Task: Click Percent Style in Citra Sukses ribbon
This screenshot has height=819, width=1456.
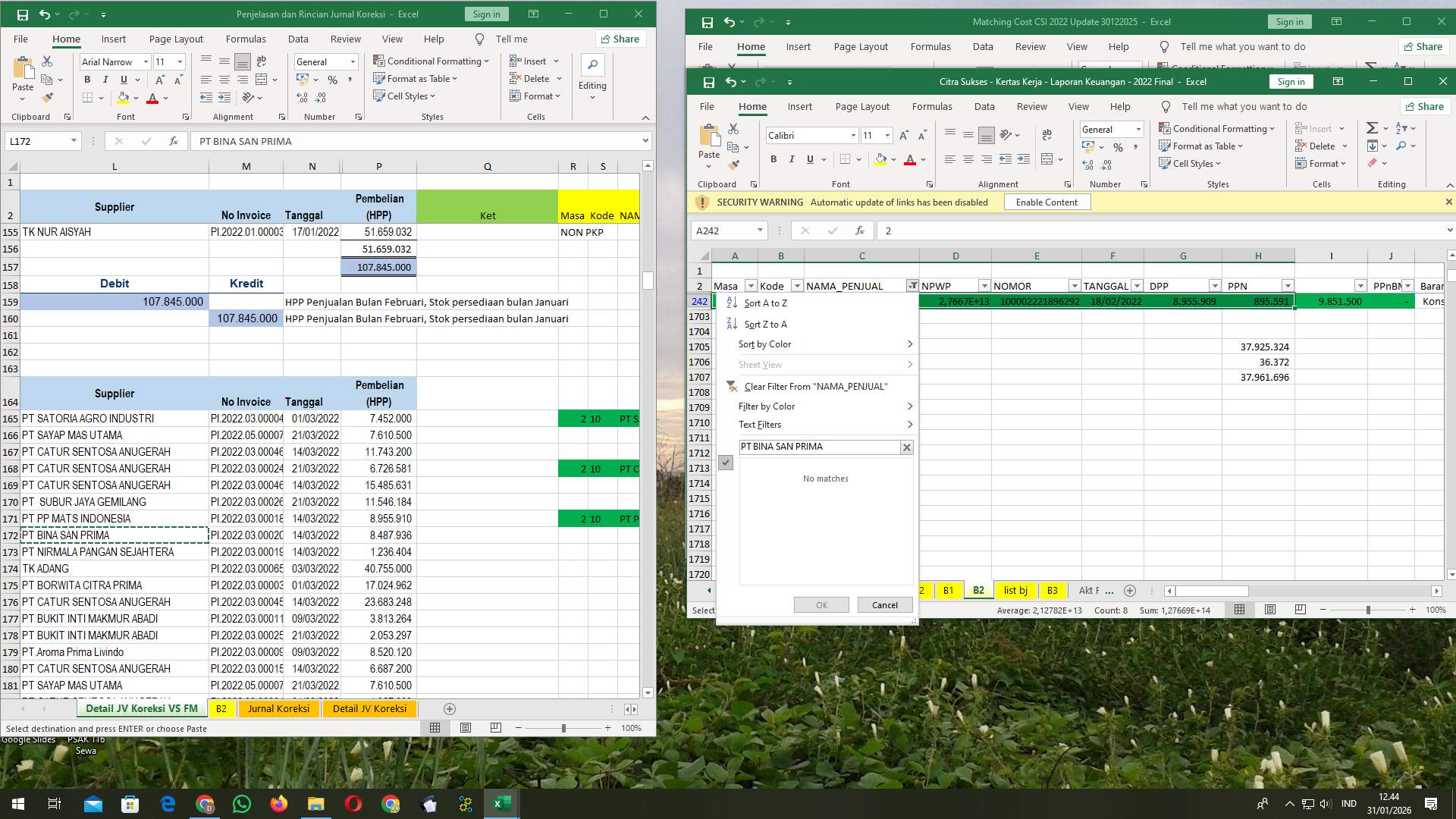Action: (1118, 147)
